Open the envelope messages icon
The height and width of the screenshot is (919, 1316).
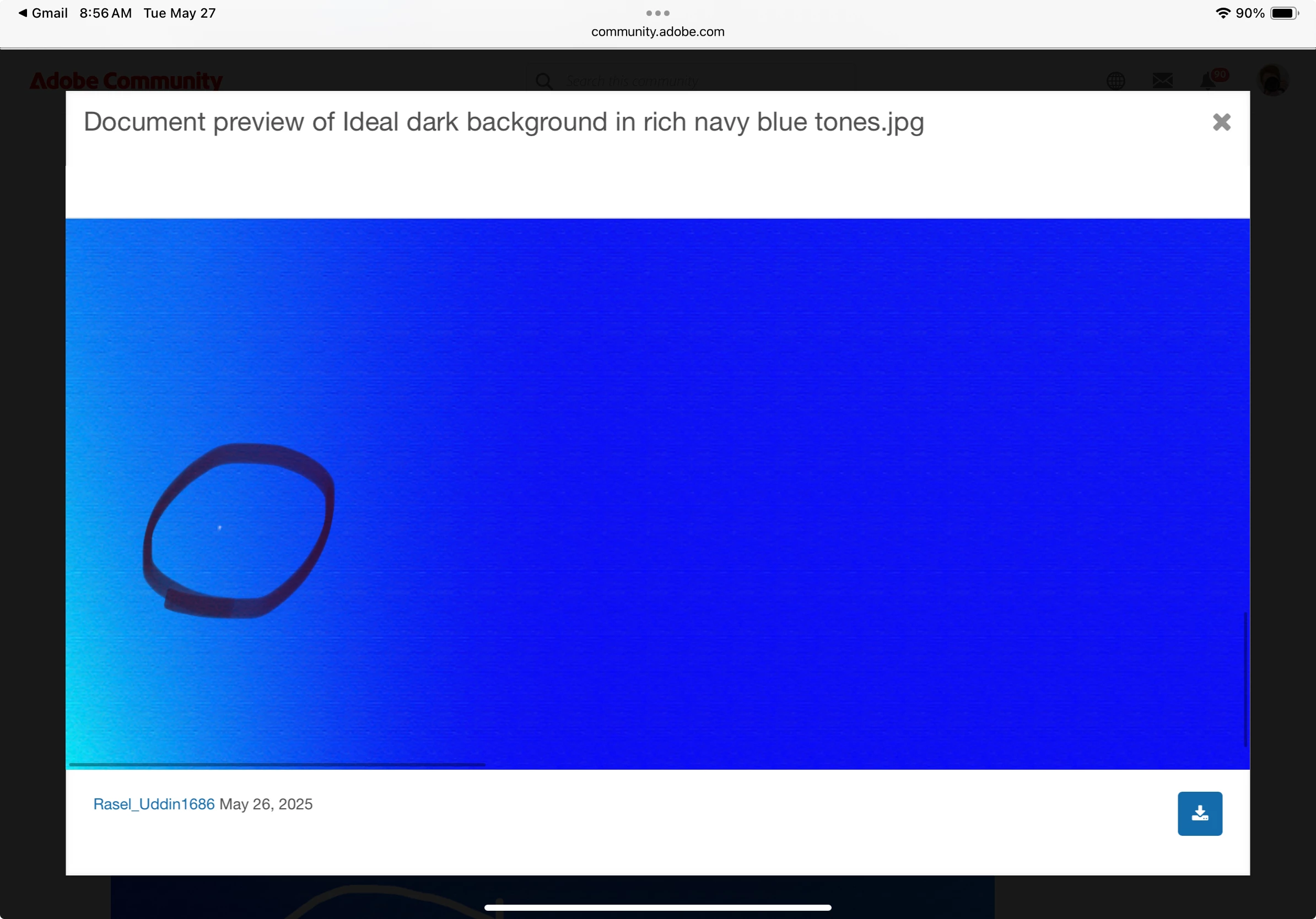coord(1162,80)
